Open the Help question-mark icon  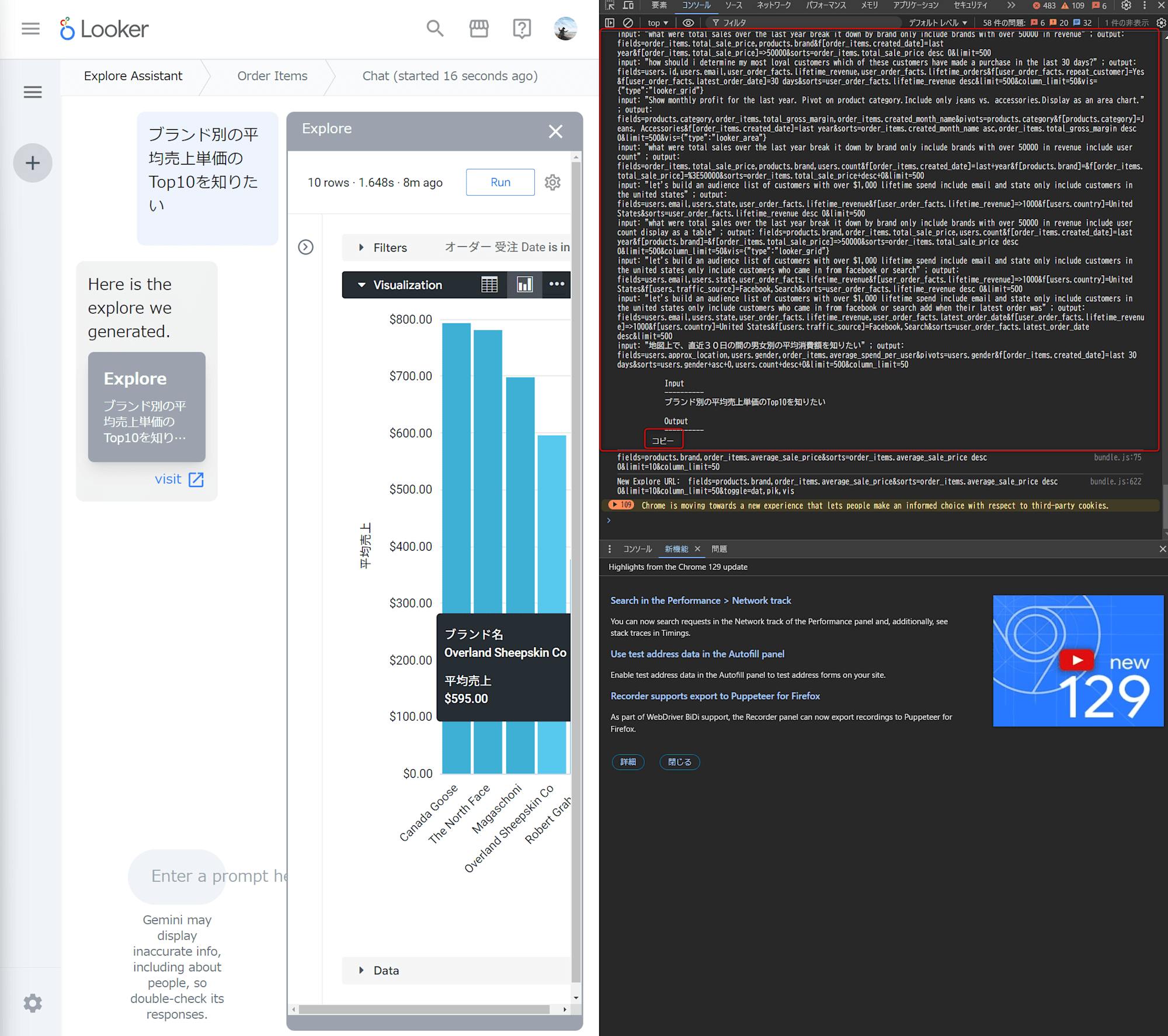[x=522, y=28]
